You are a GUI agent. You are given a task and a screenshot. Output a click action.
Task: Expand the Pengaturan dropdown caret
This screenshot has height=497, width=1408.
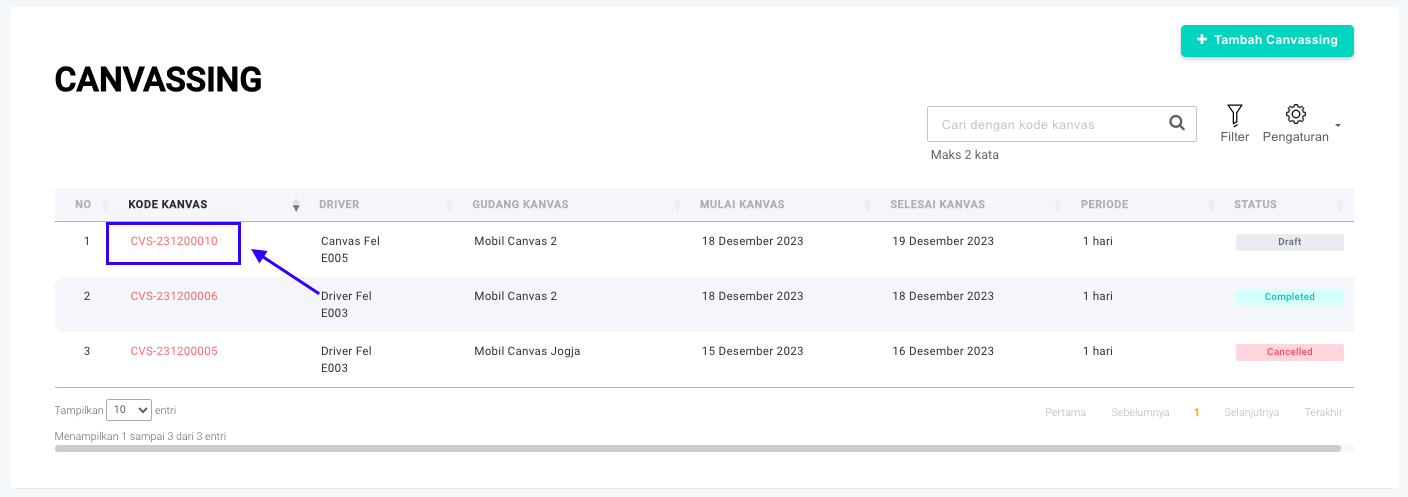coord(1338,126)
